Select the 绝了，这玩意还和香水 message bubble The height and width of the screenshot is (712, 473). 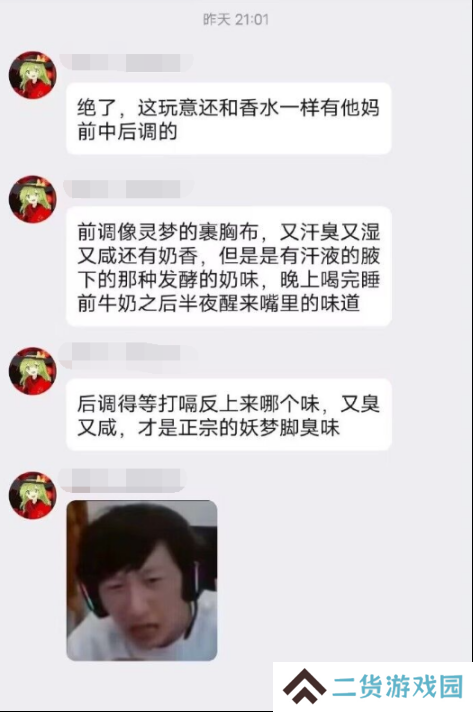[x=229, y=119]
